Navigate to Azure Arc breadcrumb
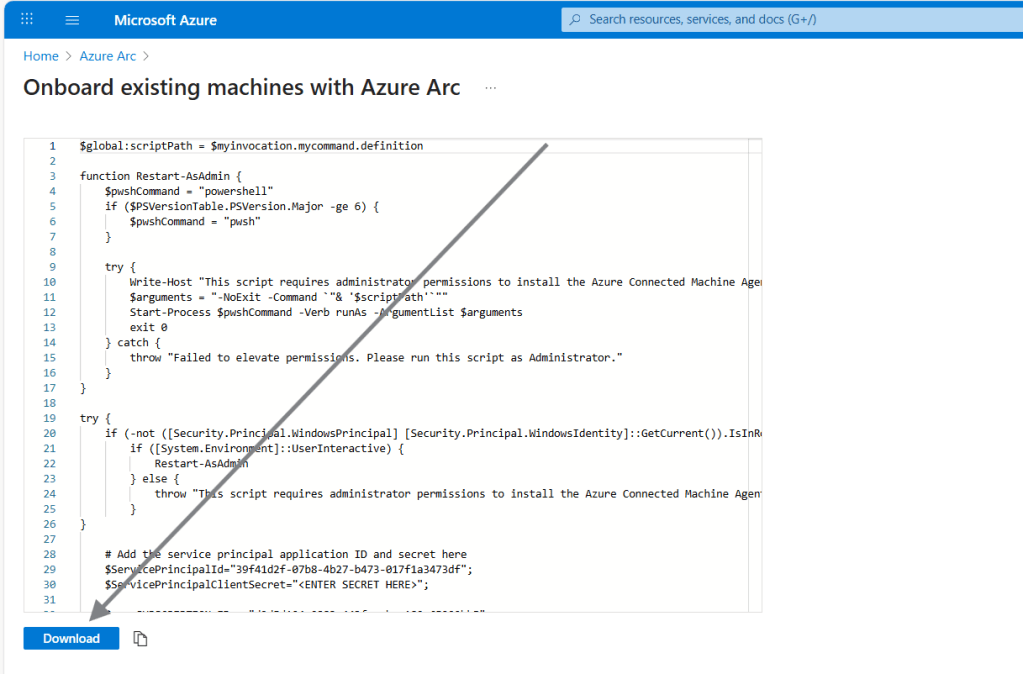Screen dimensions: 1023x674 click(108, 56)
